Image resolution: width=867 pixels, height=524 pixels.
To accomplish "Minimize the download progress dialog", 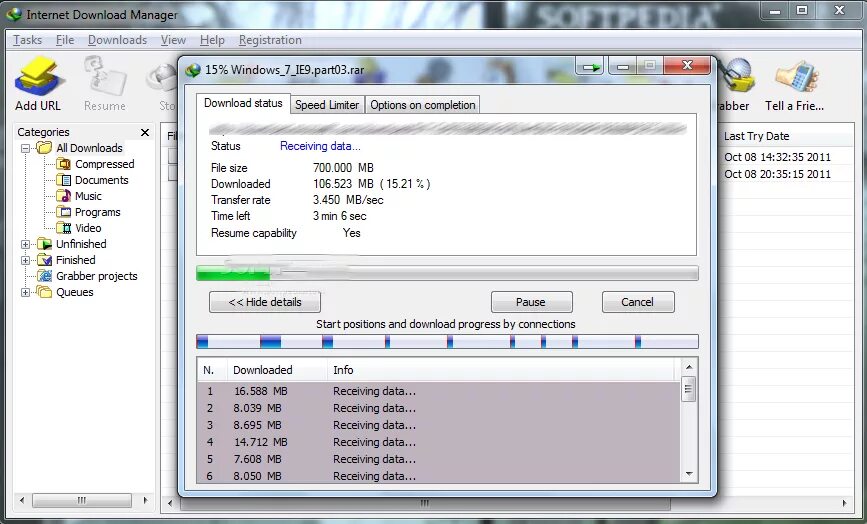I will [623, 66].
